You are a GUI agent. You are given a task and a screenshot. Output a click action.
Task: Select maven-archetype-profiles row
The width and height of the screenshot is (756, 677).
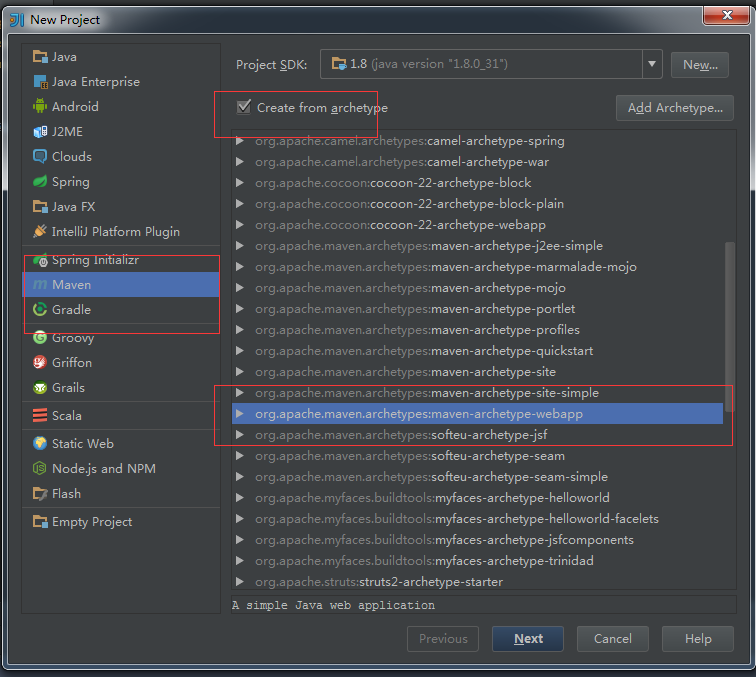[477, 330]
